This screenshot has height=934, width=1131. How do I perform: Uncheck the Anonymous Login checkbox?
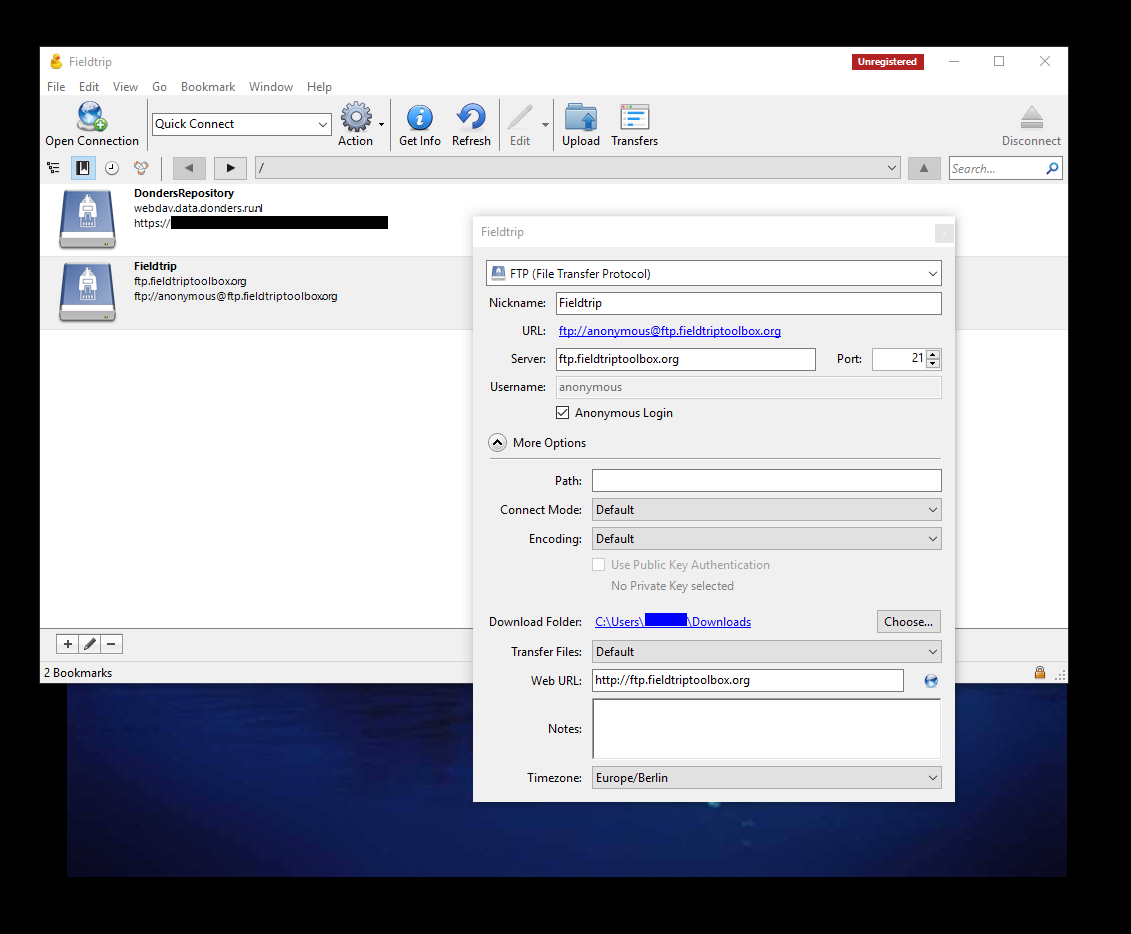tap(563, 413)
